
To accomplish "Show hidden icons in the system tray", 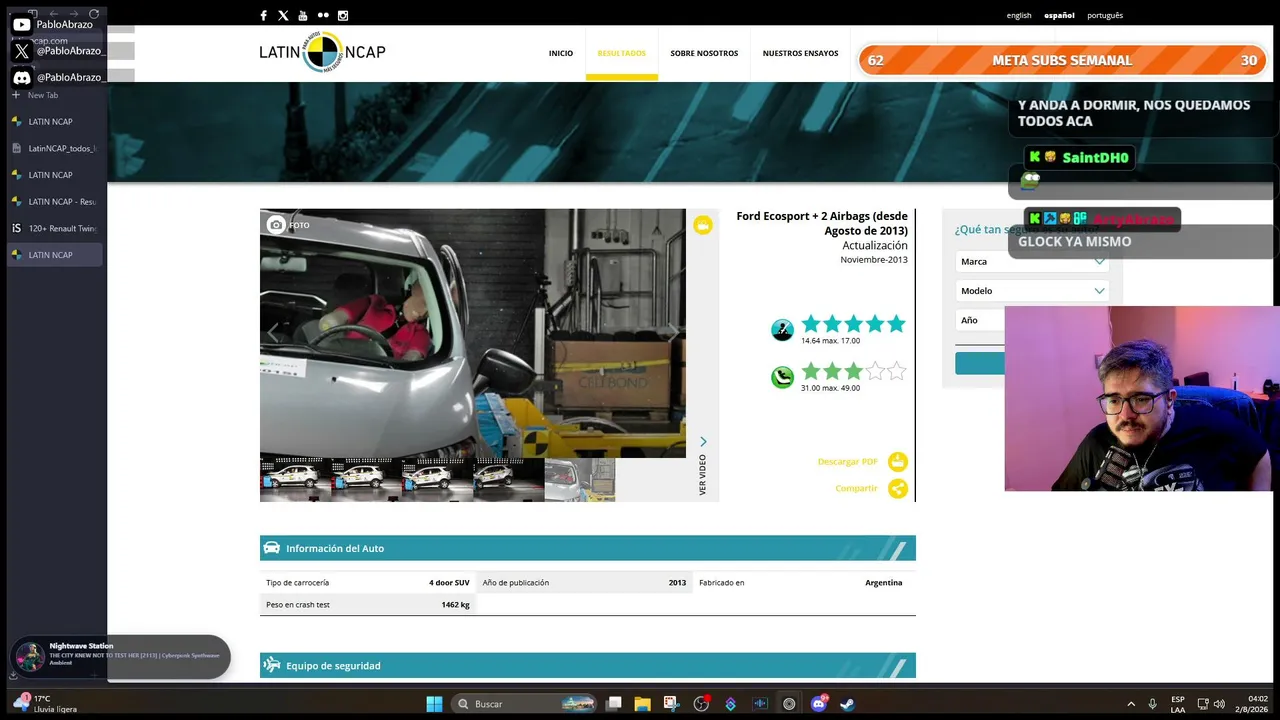I will point(1131,704).
